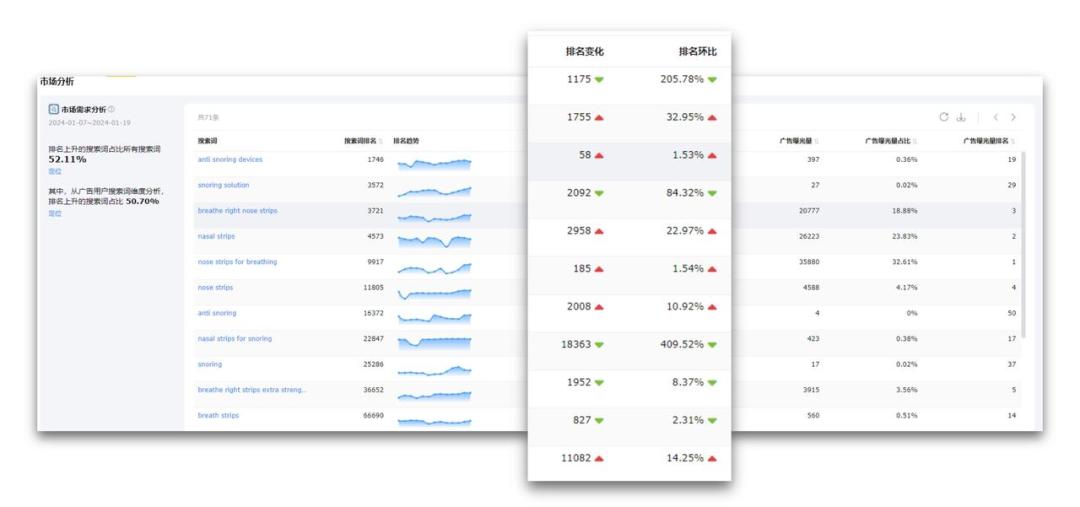Screen dimensions: 1080x507
Task: Click ad exposure value 35880
Action: point(809,262)
